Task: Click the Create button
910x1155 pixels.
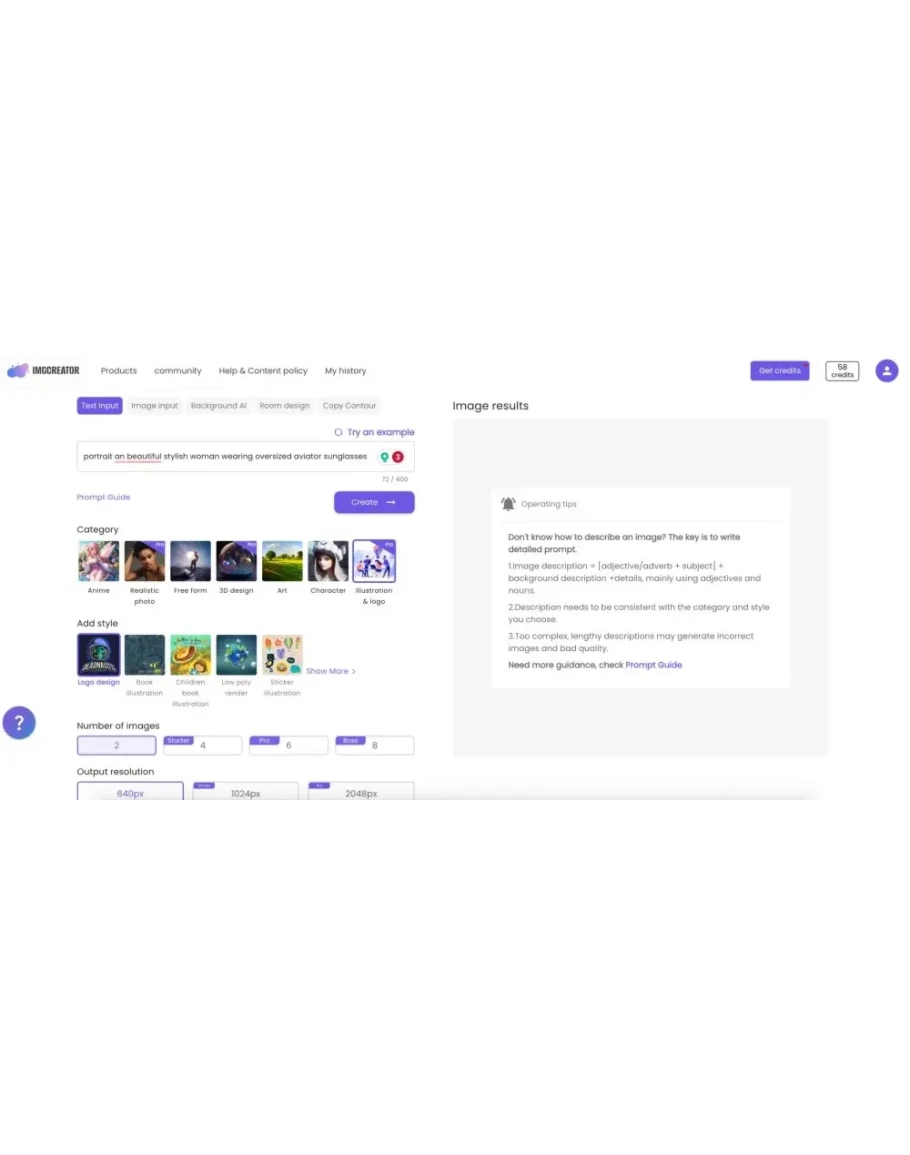Action: click(x=374, y=502)
